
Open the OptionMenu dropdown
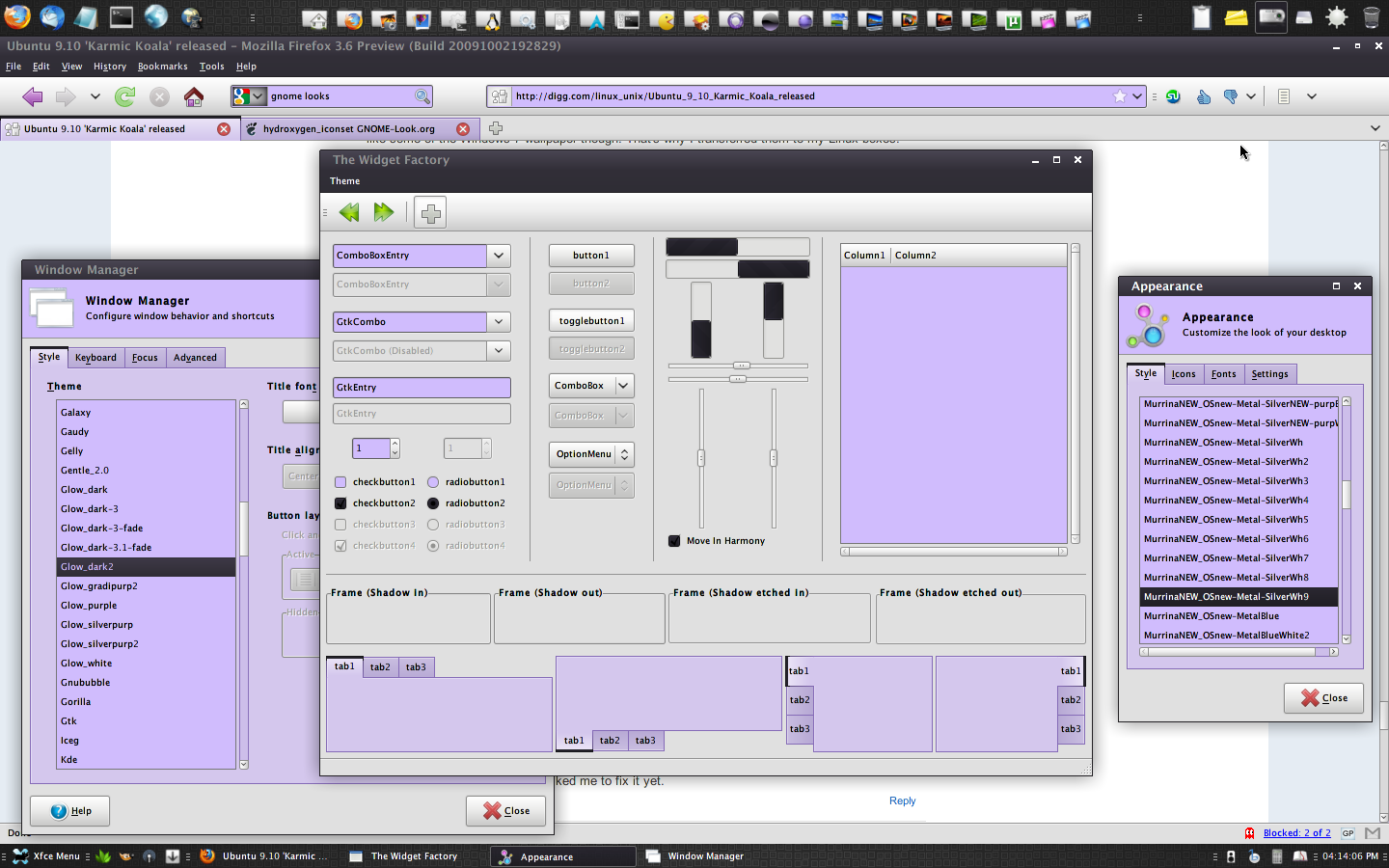point(591,454)
